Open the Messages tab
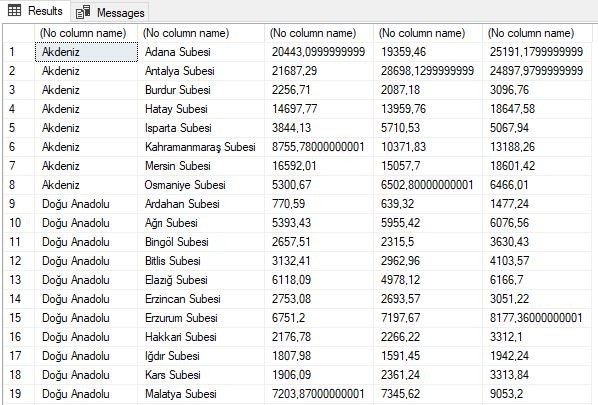Screen dimensions: 598x405 110,13
